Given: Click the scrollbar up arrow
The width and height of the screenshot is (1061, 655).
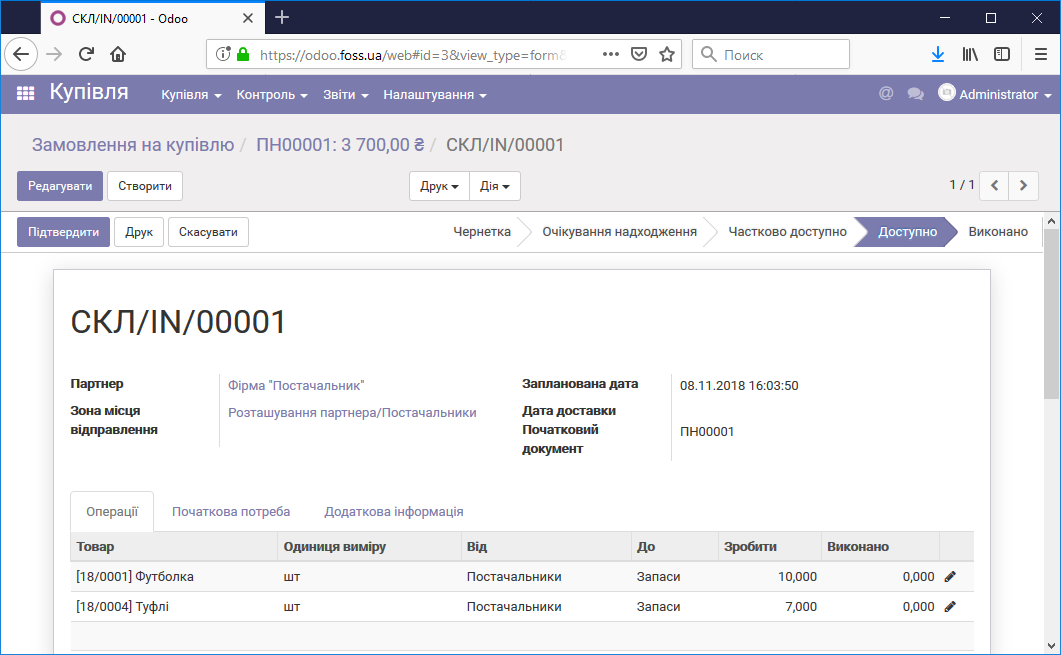Looking at the screenshot, I should 1052,221.
